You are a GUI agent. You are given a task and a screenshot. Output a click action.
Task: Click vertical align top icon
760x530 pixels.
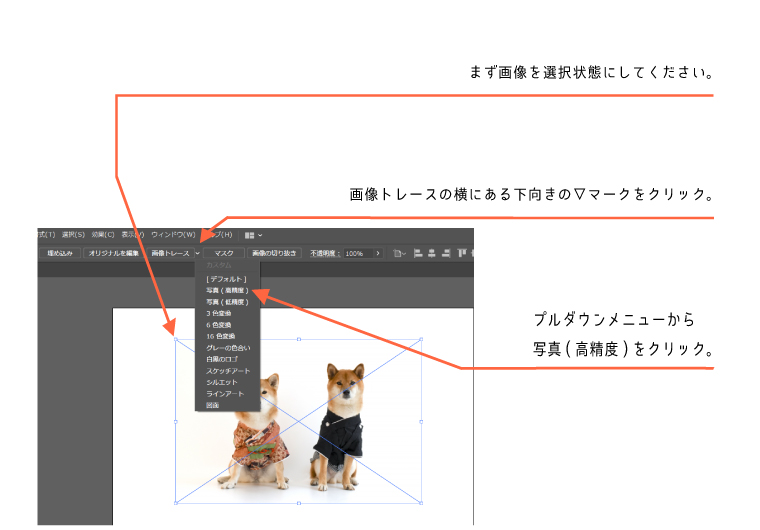(x=461, y=253)
